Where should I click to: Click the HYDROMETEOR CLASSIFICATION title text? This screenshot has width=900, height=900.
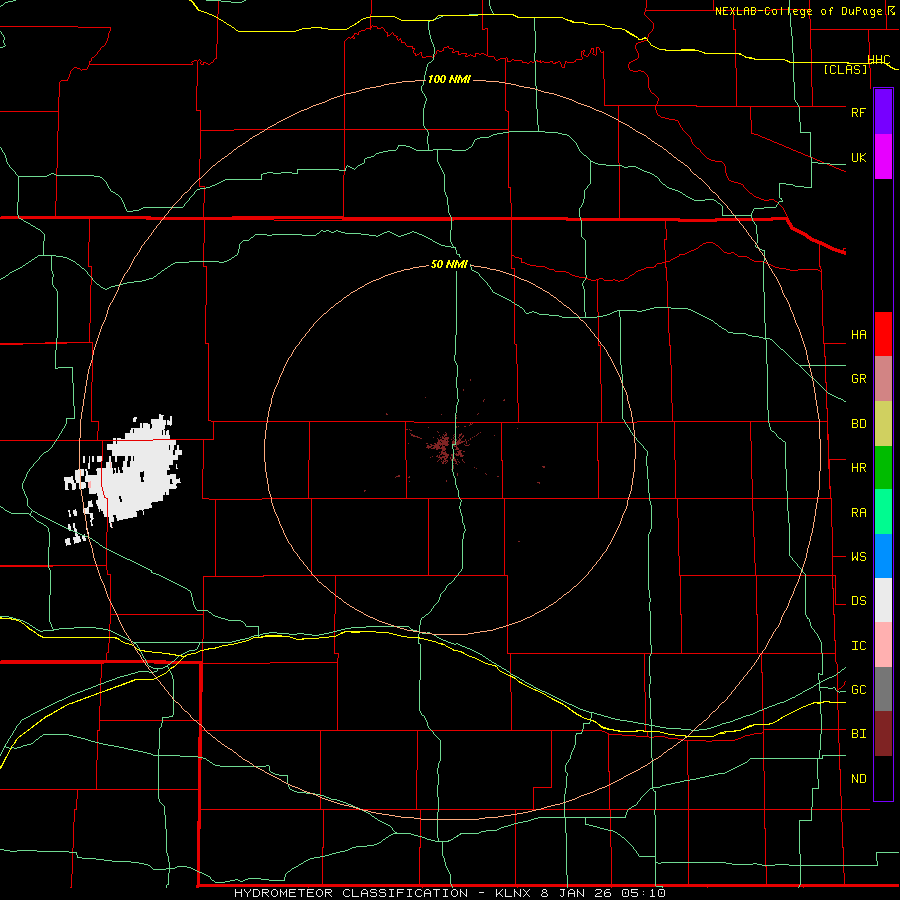pos(351,893)
